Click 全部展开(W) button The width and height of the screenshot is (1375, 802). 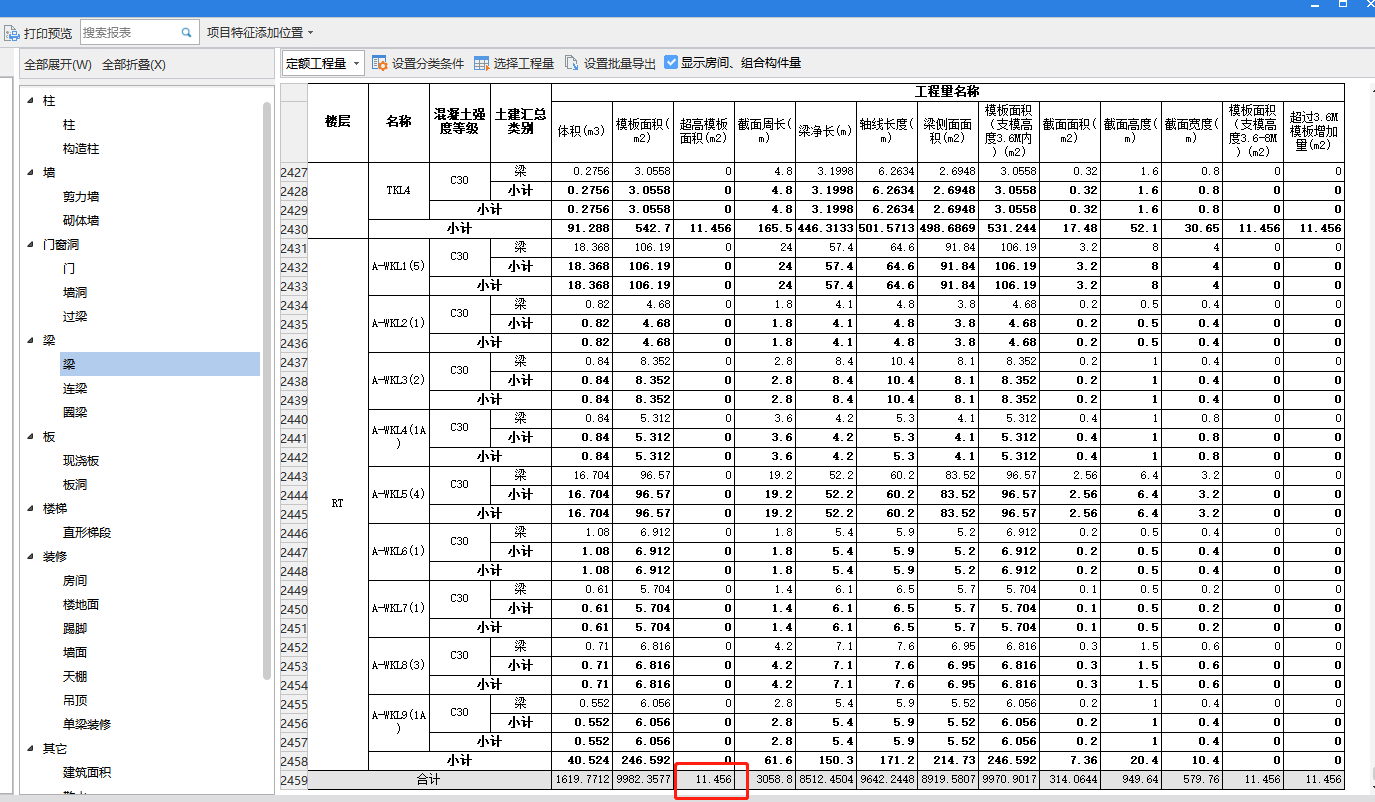pos(58,64)
